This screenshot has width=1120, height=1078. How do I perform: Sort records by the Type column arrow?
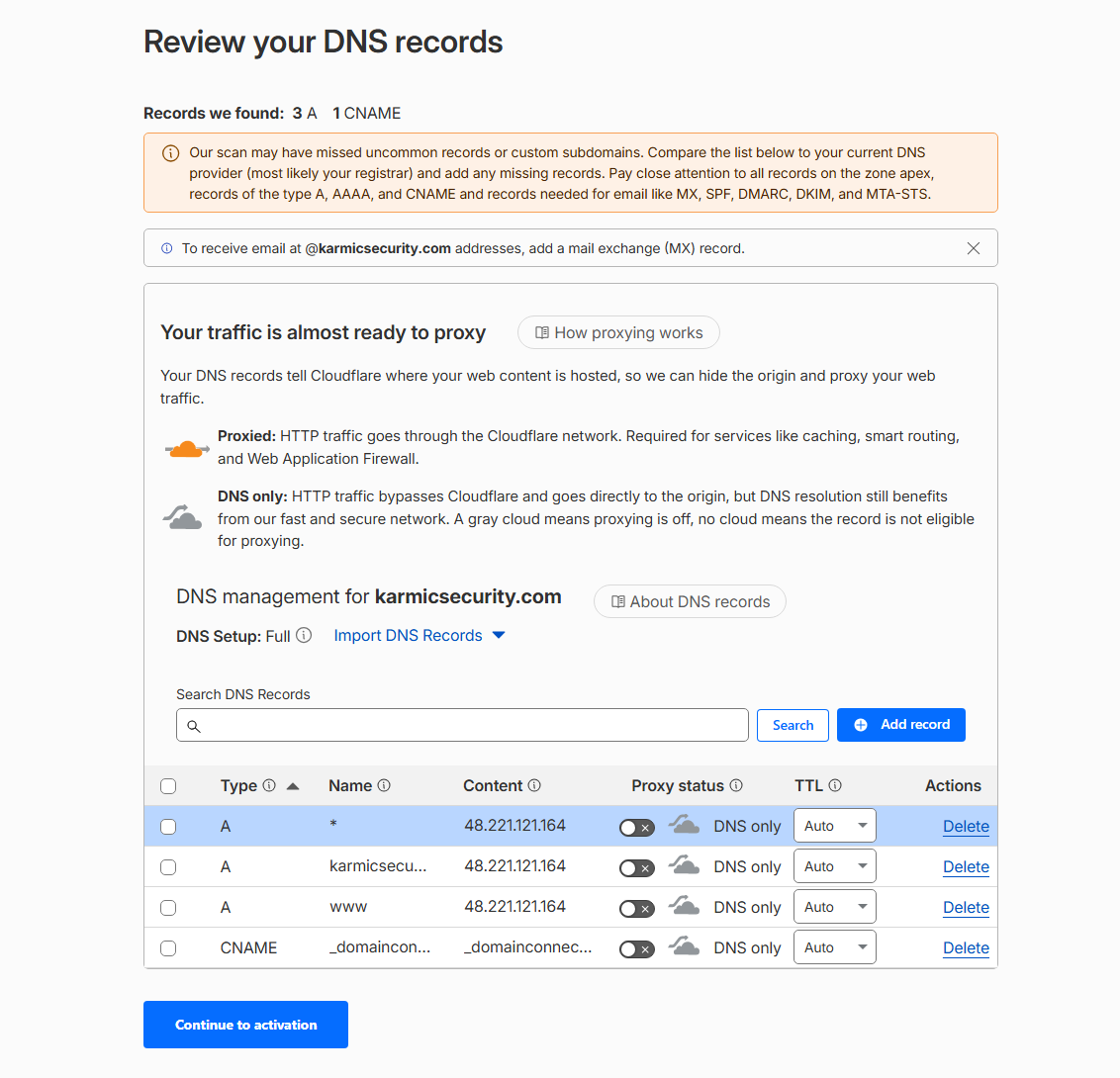pos(292,786)
